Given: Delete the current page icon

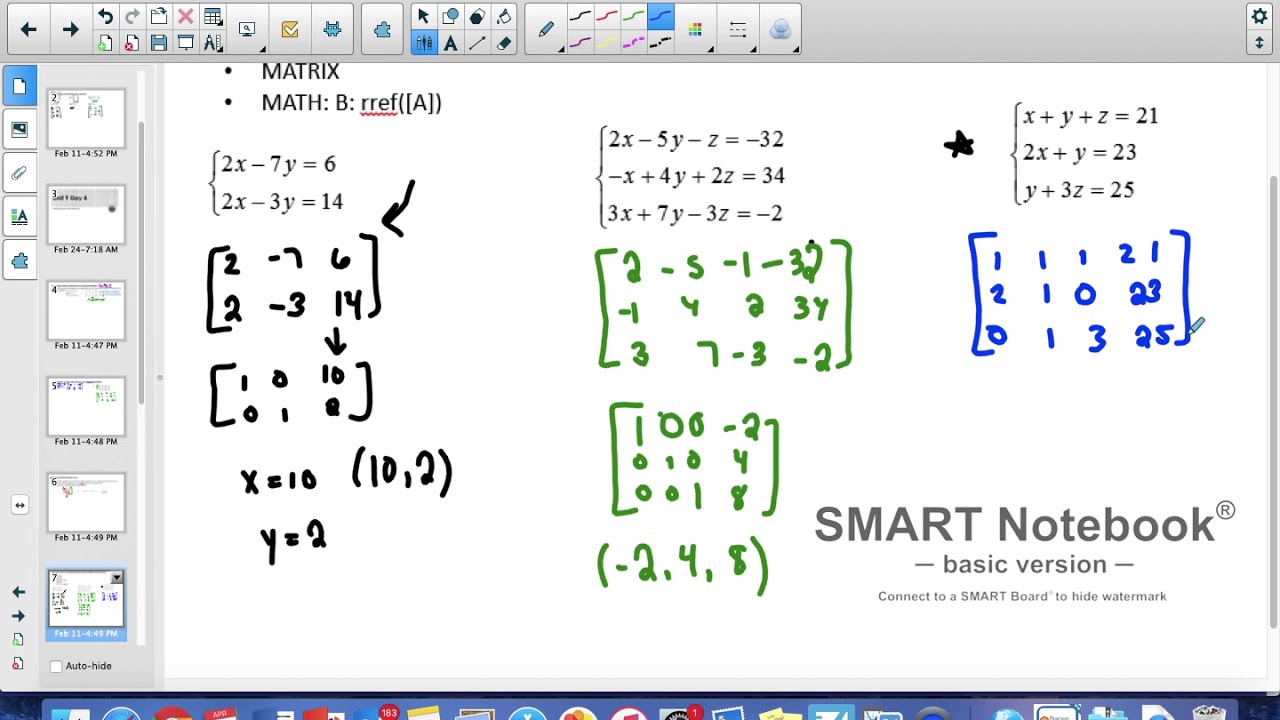Looking at the screenshot, I should pos(132,43).
